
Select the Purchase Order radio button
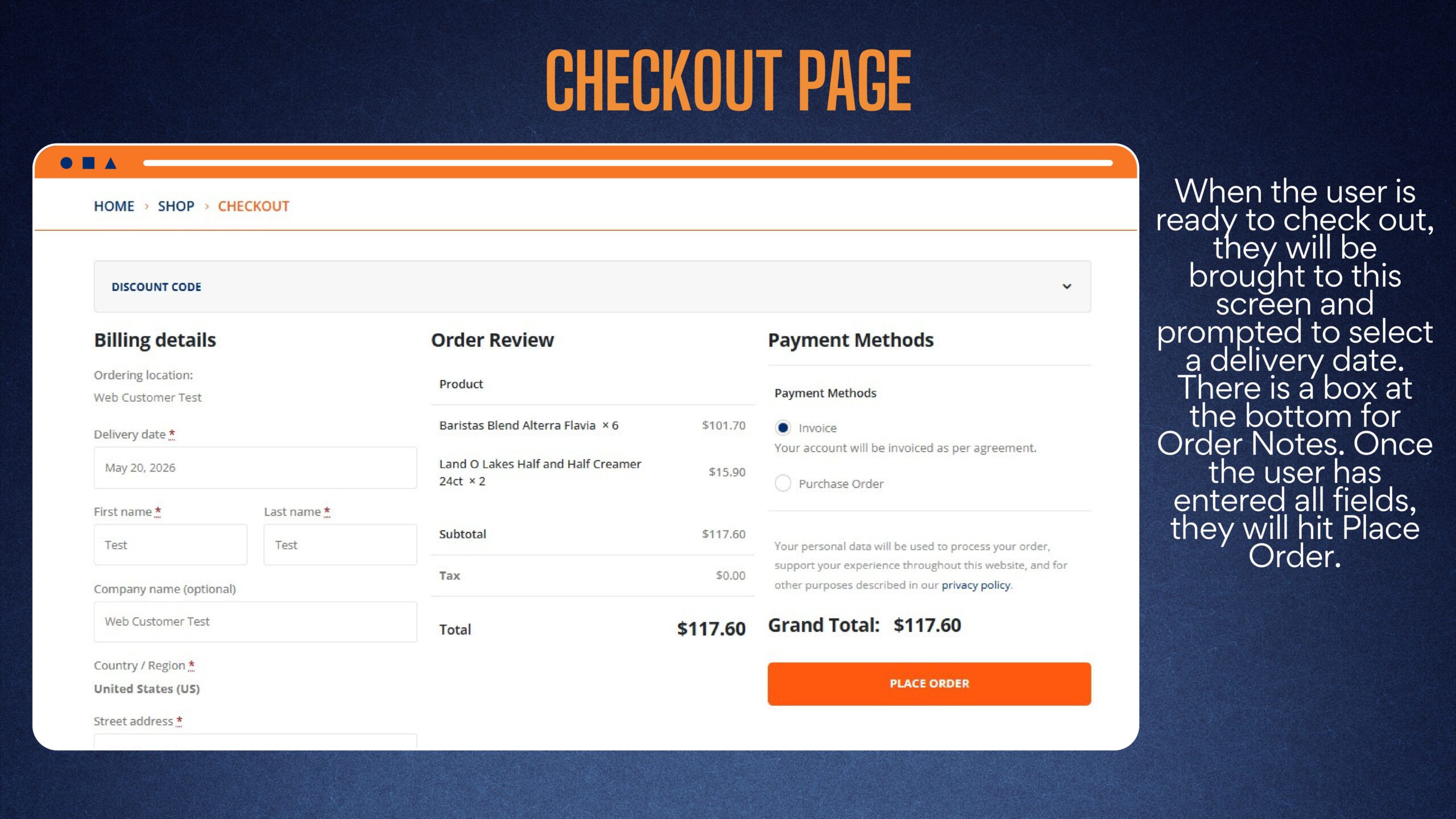point(783,483)
